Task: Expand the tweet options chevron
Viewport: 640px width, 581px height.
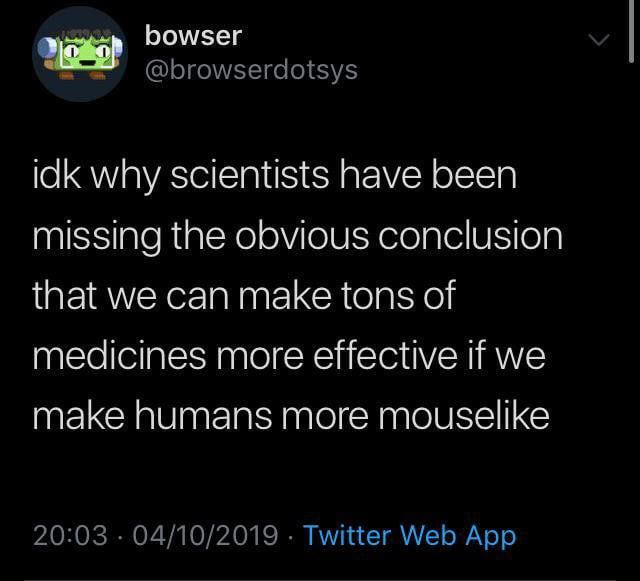Action: [x=599, y=40]
